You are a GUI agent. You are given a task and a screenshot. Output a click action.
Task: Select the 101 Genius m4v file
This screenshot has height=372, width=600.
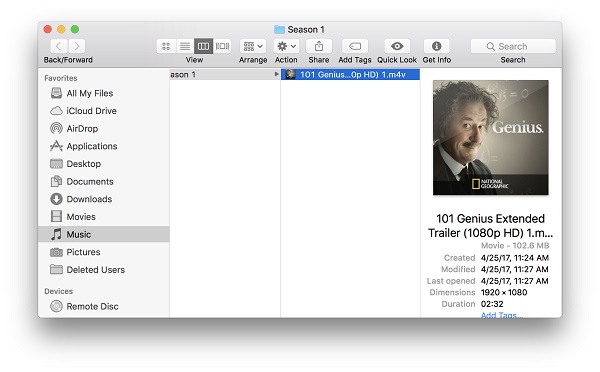click(351, 75)
